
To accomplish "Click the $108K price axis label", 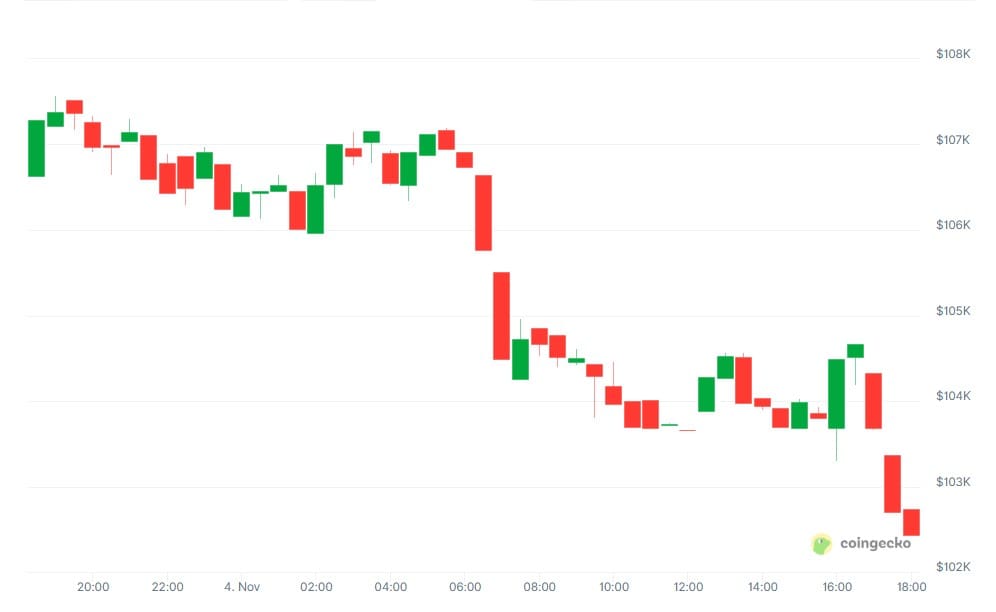I will (x=953, y=54).
